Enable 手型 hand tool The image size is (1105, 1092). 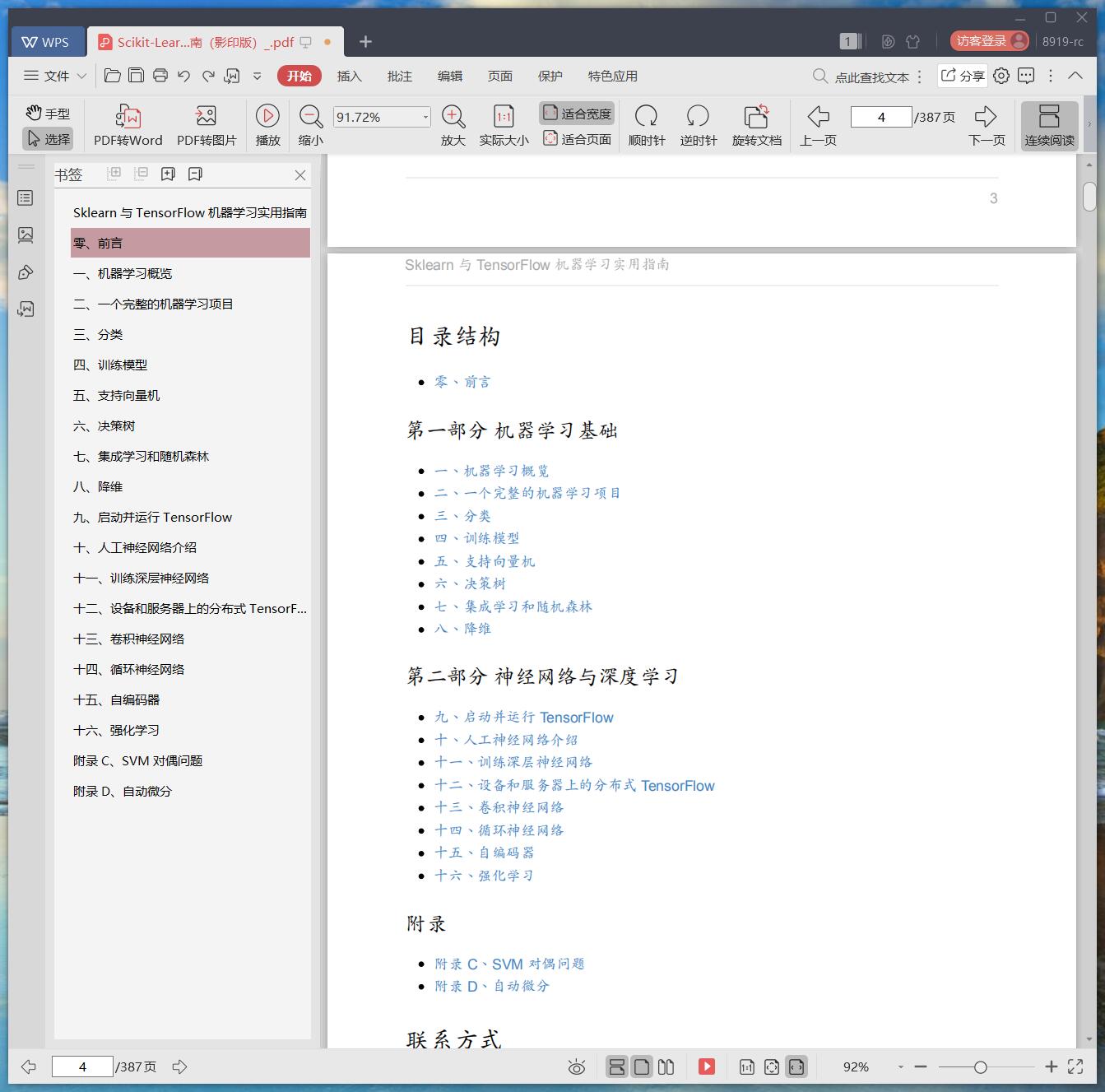[x=48, y=114]
